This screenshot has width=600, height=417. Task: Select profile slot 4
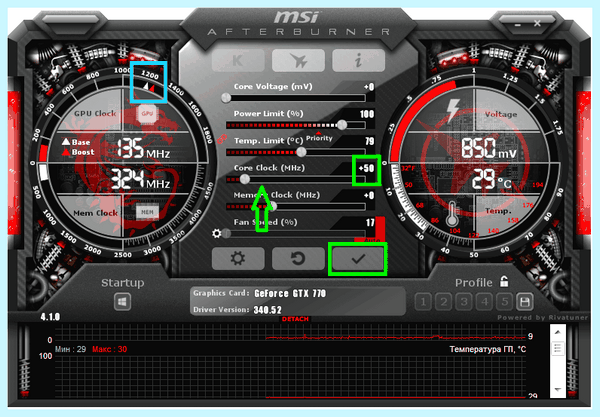click(x=484, y=302)
